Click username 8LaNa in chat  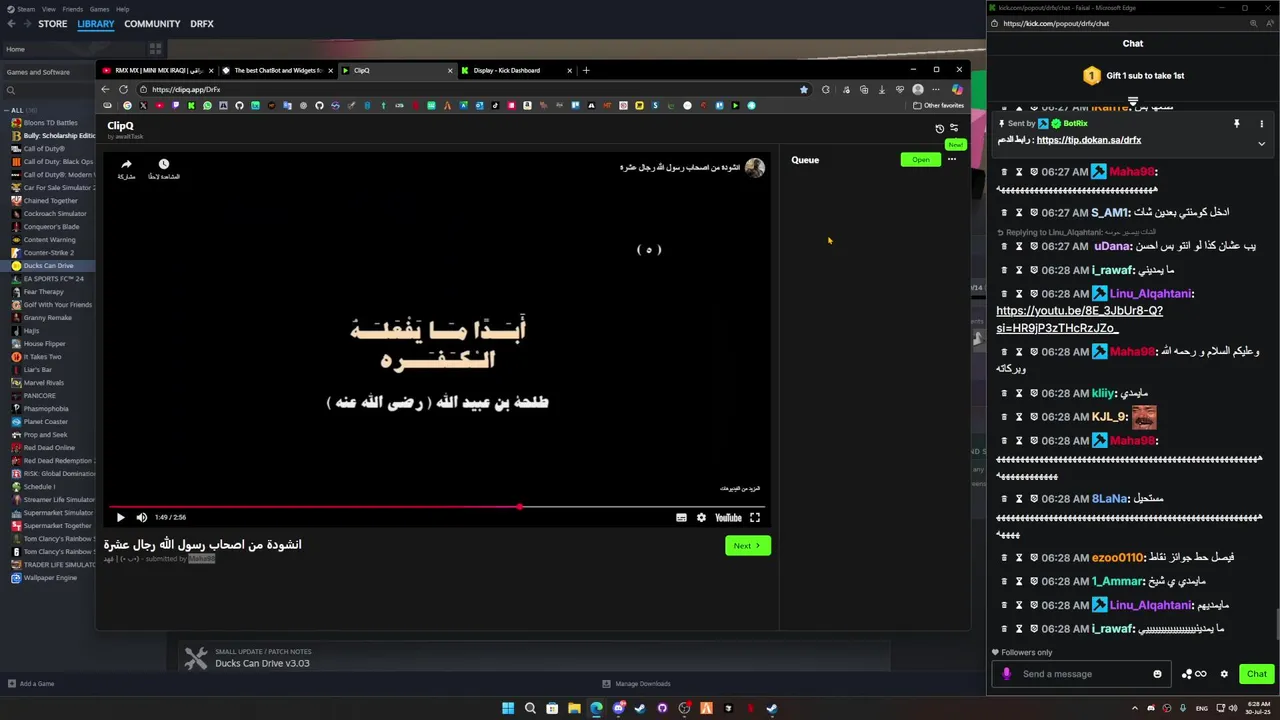click(1109, 498)
